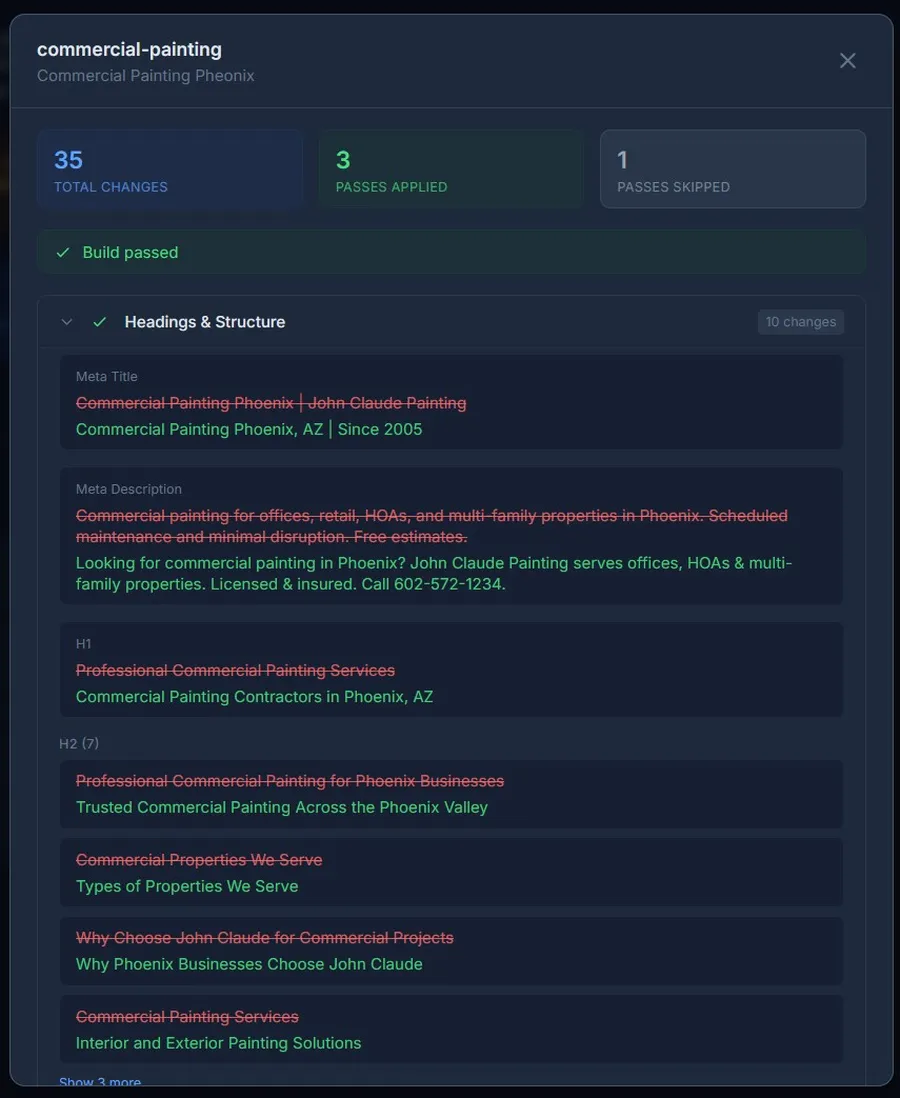This screenshot has height=1098, width=900.
Task: Close the commercial-painting dialog with the X
Action: 847,61
